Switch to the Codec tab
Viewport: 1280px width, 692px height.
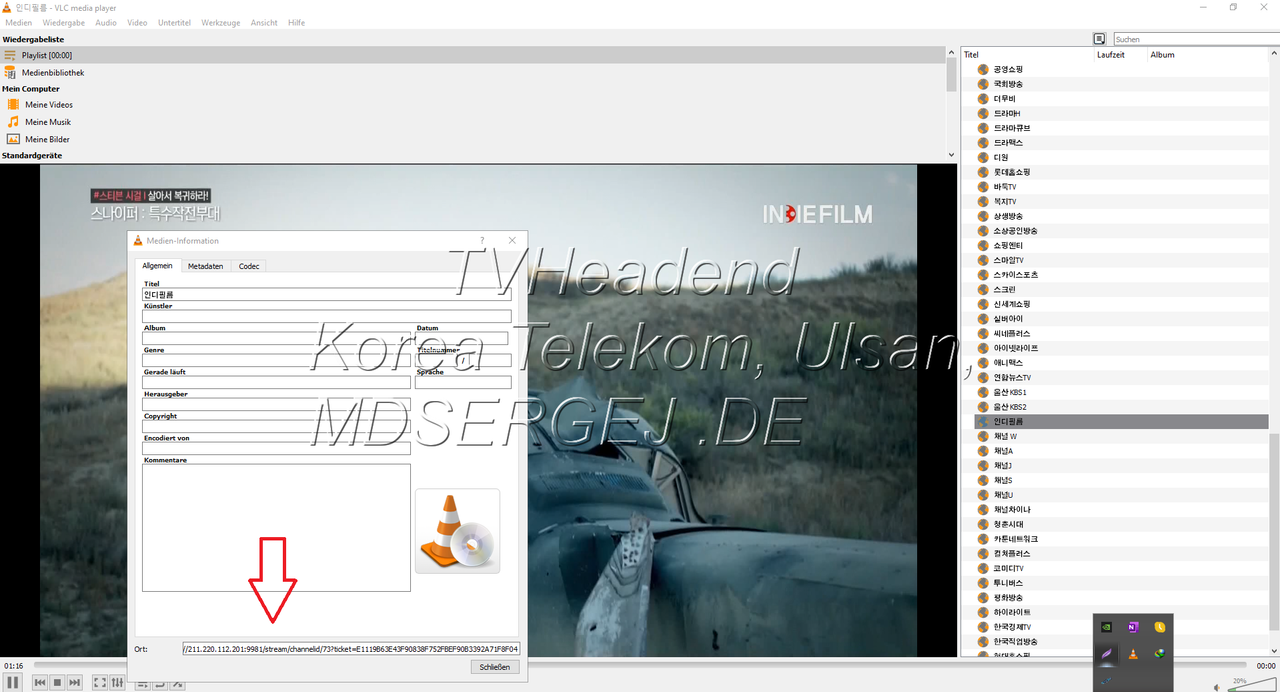point(249,266)
